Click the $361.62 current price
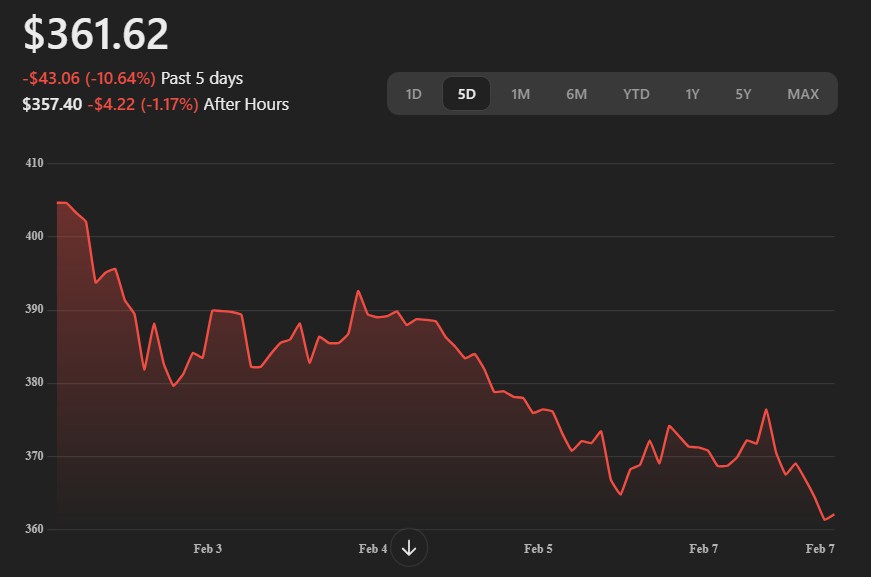Image resolution: width=871 pixels, height=577 pixels. click(x=96, y=34)
